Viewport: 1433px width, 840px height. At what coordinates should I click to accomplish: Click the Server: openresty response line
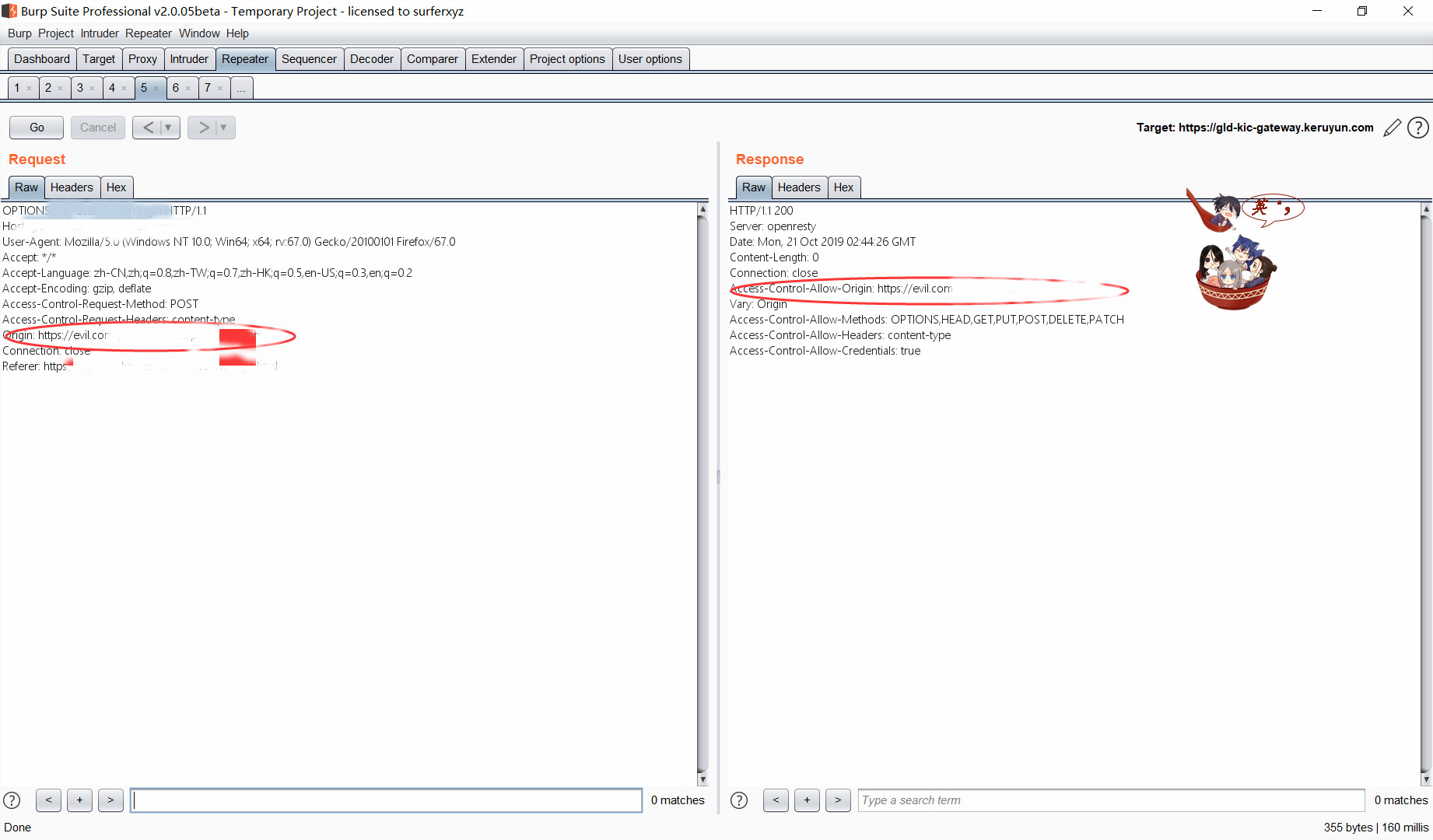coord(773,226)
